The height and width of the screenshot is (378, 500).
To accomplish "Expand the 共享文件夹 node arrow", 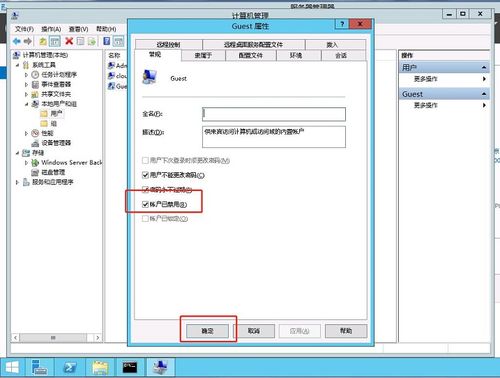I will [x=27, y=94].
